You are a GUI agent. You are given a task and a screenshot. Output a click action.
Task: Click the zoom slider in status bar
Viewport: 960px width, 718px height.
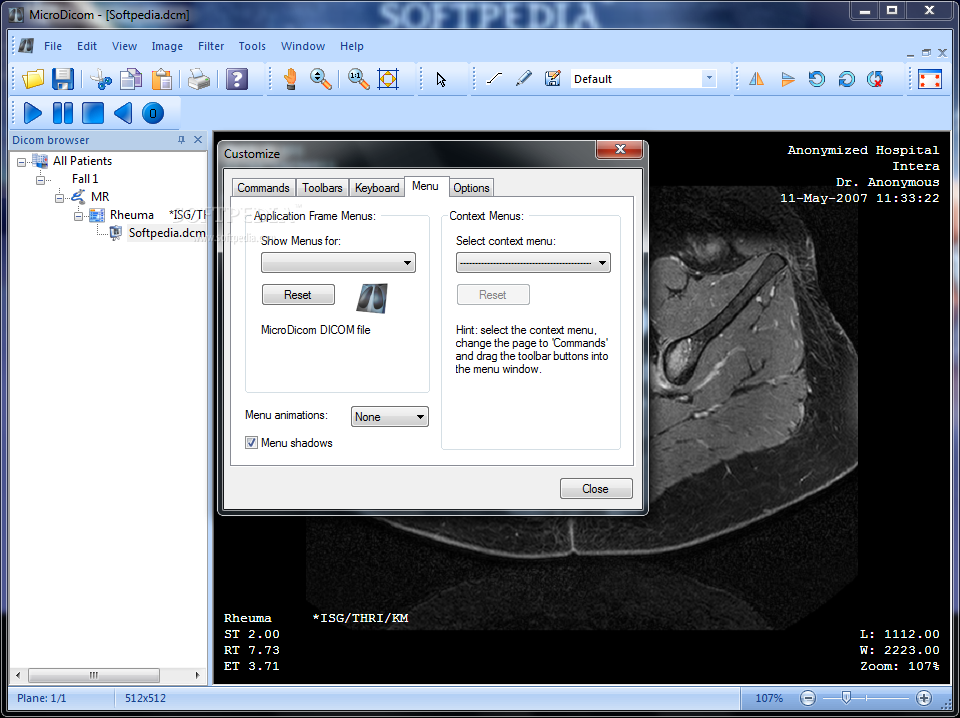[865, 698]
